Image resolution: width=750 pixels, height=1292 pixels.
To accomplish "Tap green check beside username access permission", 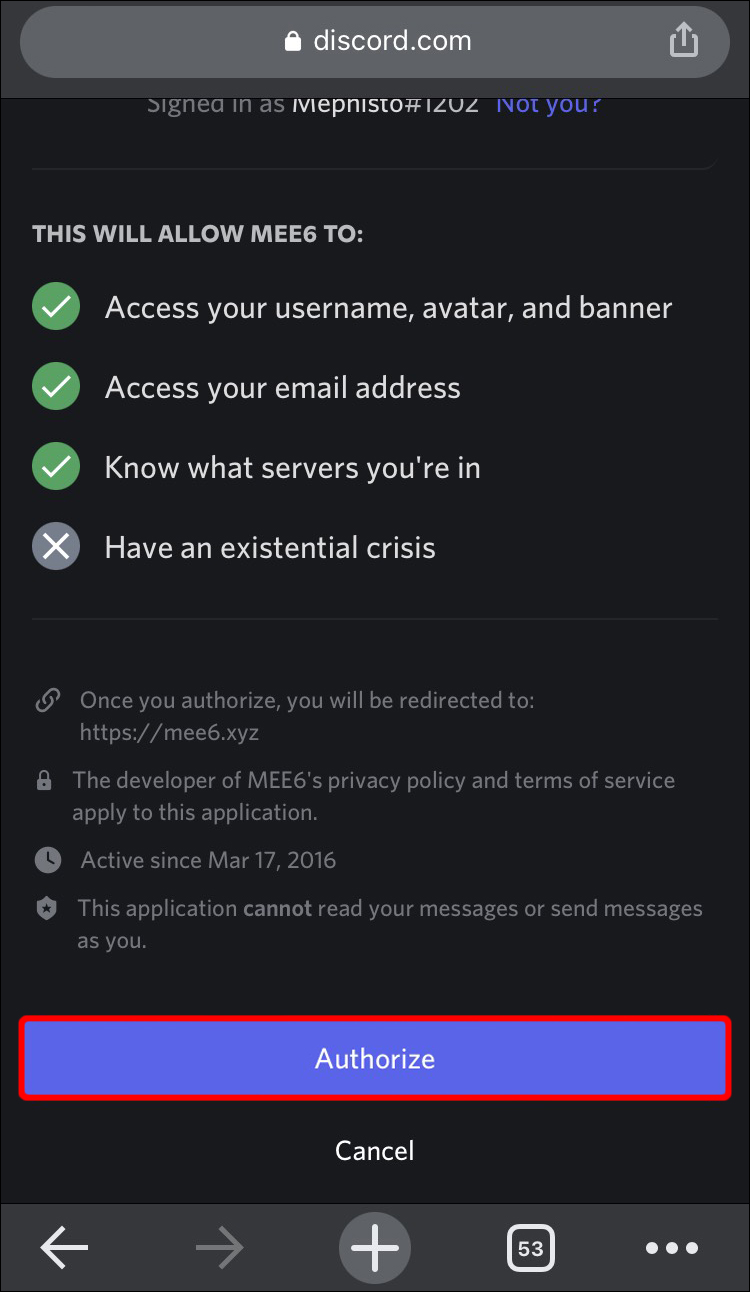I will click(56, 307).
